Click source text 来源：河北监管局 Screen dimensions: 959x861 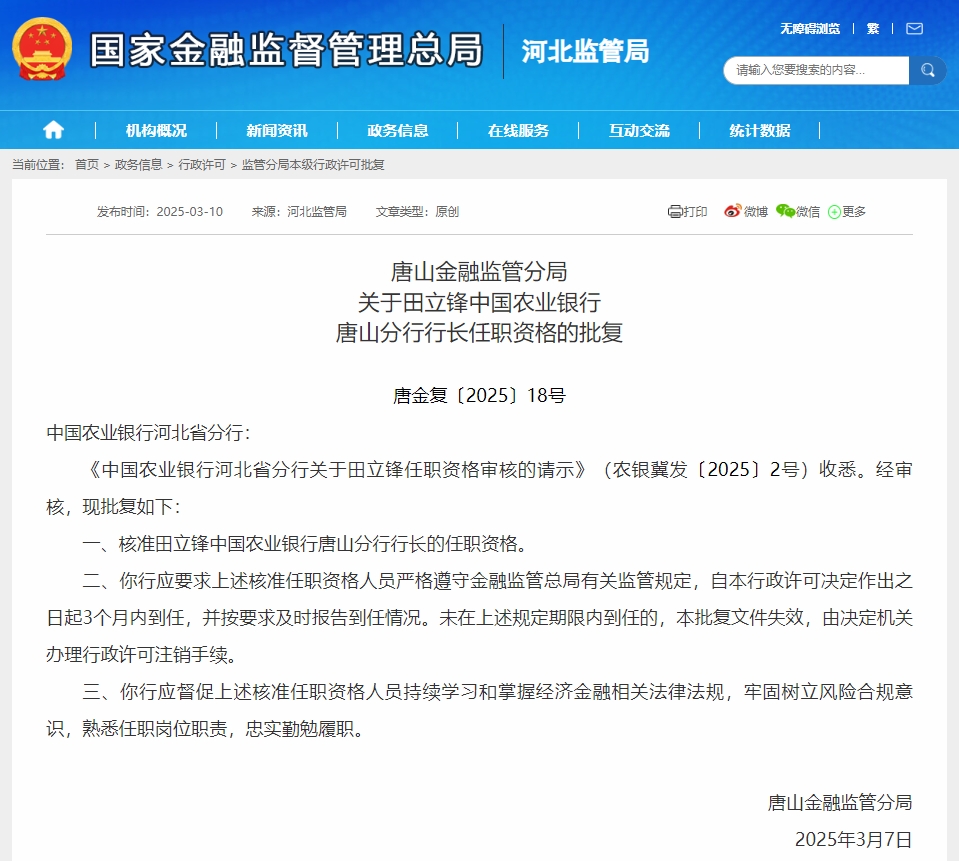[299, 212]
